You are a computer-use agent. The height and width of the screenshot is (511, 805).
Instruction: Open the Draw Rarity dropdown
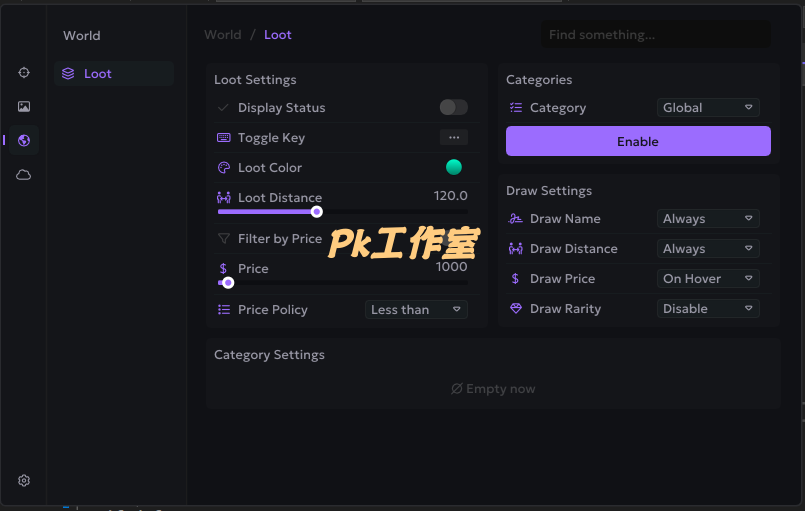[x=708, y=308]
